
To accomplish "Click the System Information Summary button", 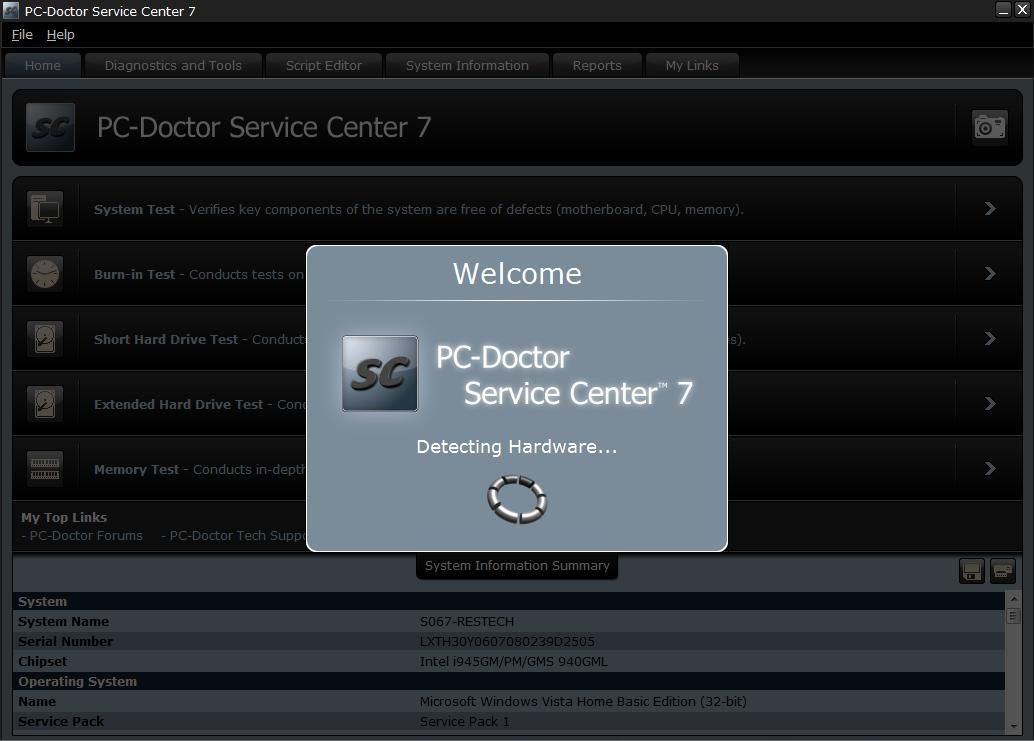I will 516,565.
